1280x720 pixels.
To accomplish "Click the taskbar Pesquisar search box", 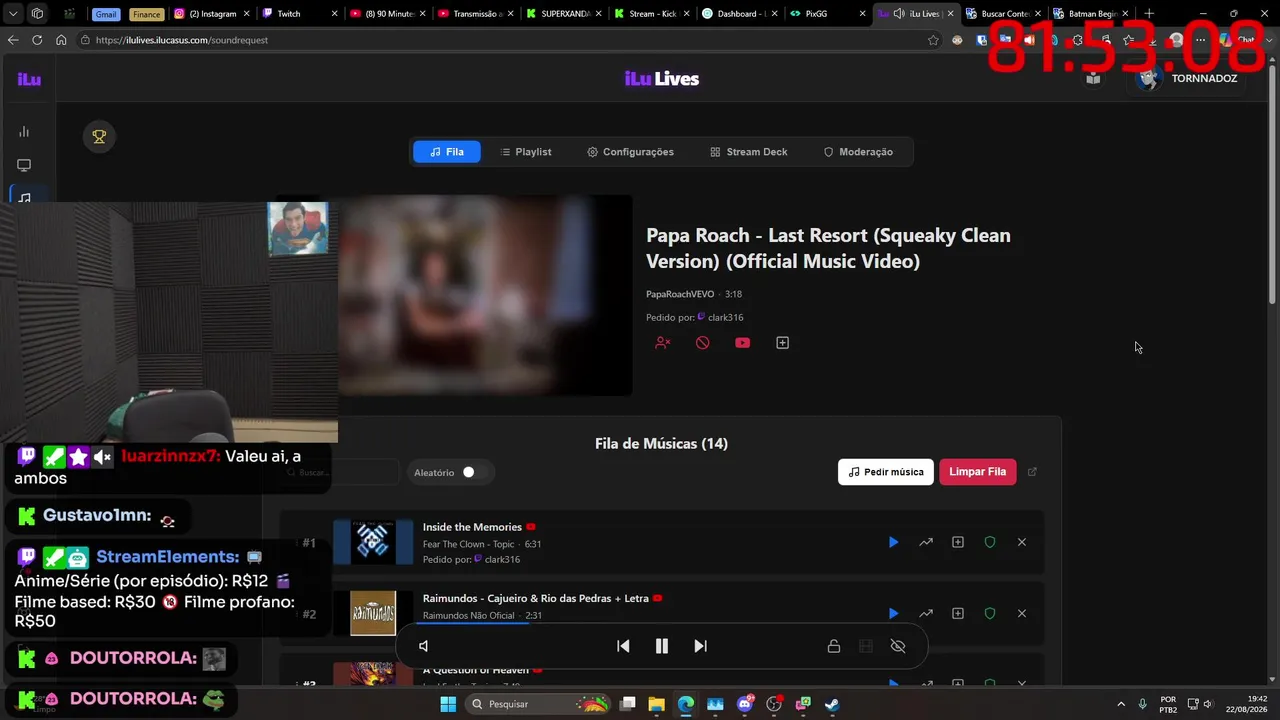I will click(539, 704).
